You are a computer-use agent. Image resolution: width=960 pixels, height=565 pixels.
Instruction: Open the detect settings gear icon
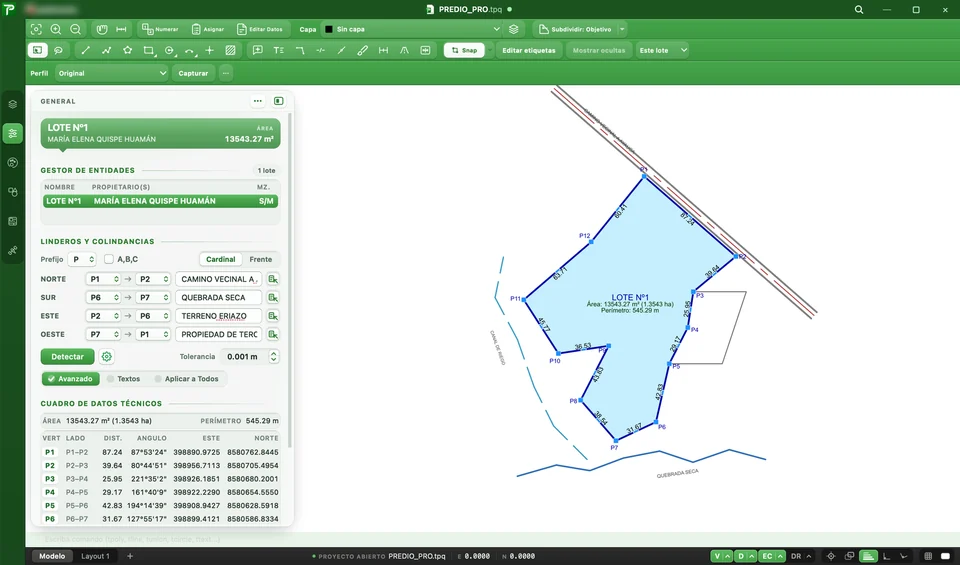coord(107,356)
